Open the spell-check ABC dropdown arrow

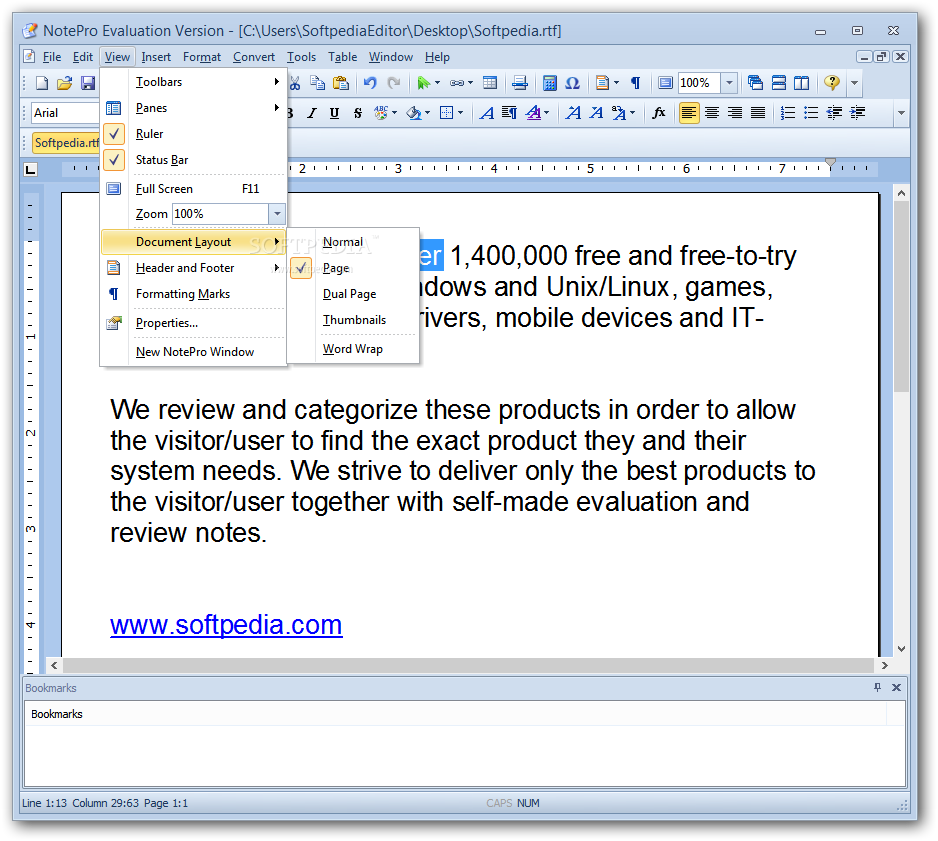(x=395, y=113)
